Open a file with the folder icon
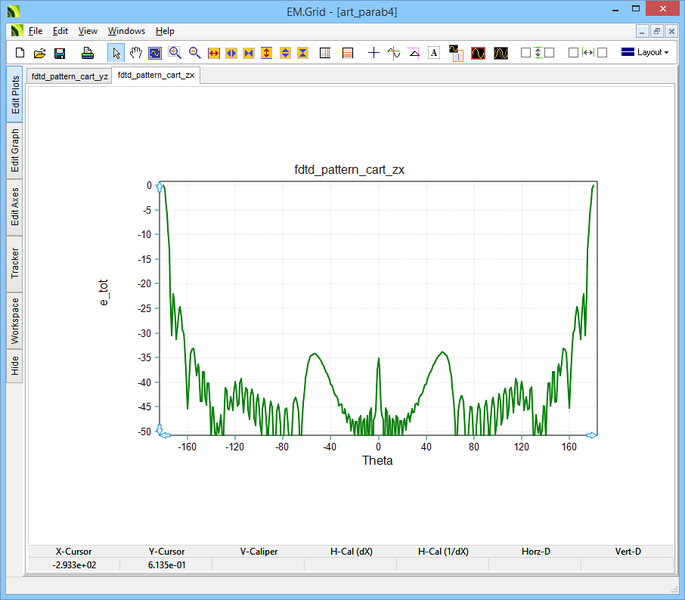The image size is (685, 600). coord(39,52)
